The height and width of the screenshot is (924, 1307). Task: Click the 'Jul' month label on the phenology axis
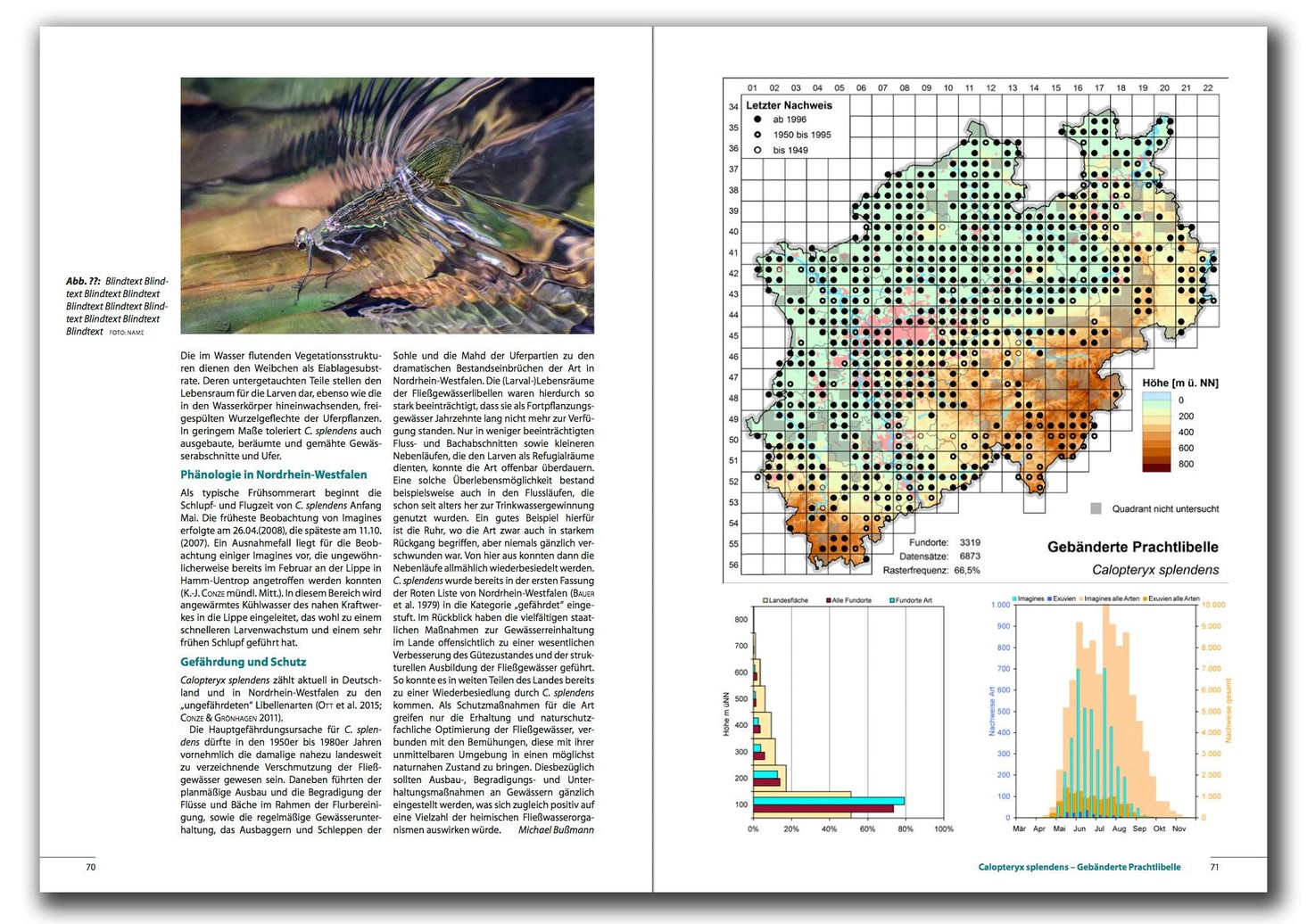1099,829
